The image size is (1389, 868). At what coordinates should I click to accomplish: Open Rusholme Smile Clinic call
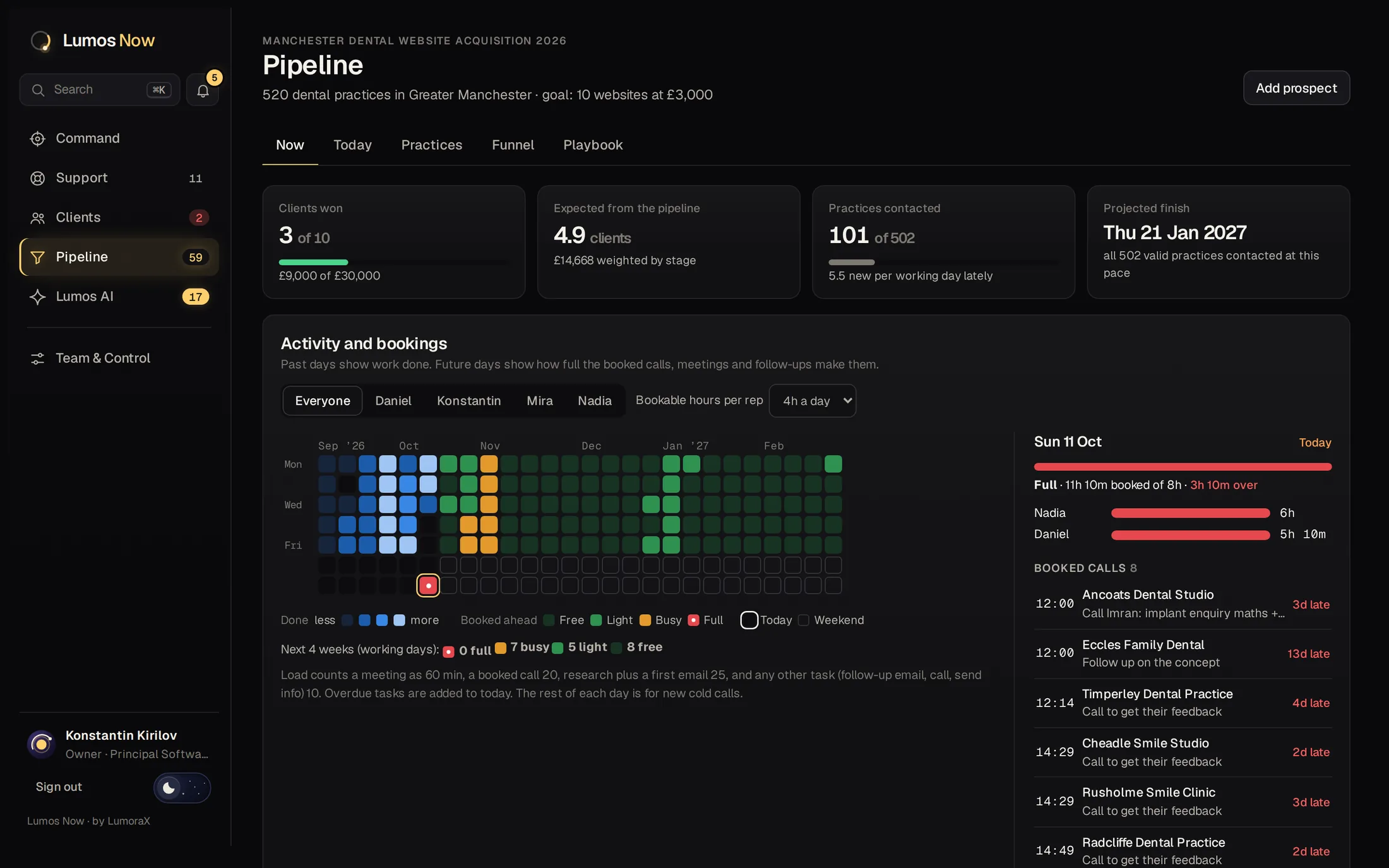1183,802
